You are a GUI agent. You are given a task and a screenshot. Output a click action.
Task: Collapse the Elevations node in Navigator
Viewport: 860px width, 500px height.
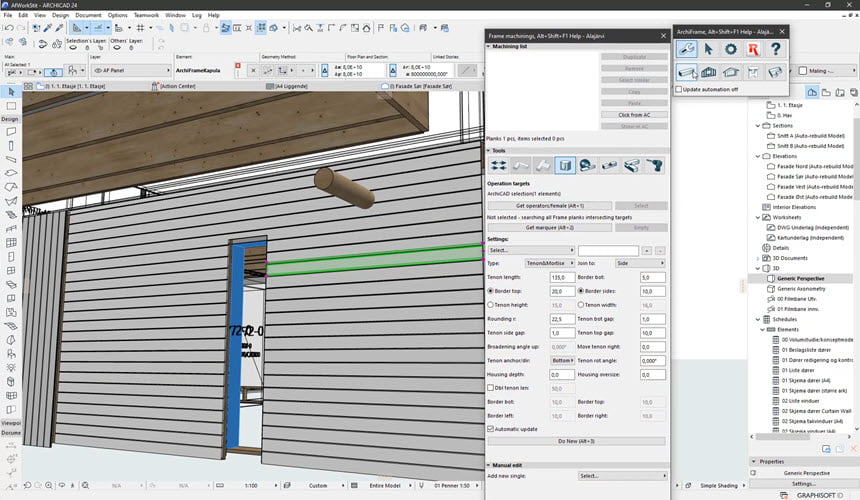click(758, 156)
